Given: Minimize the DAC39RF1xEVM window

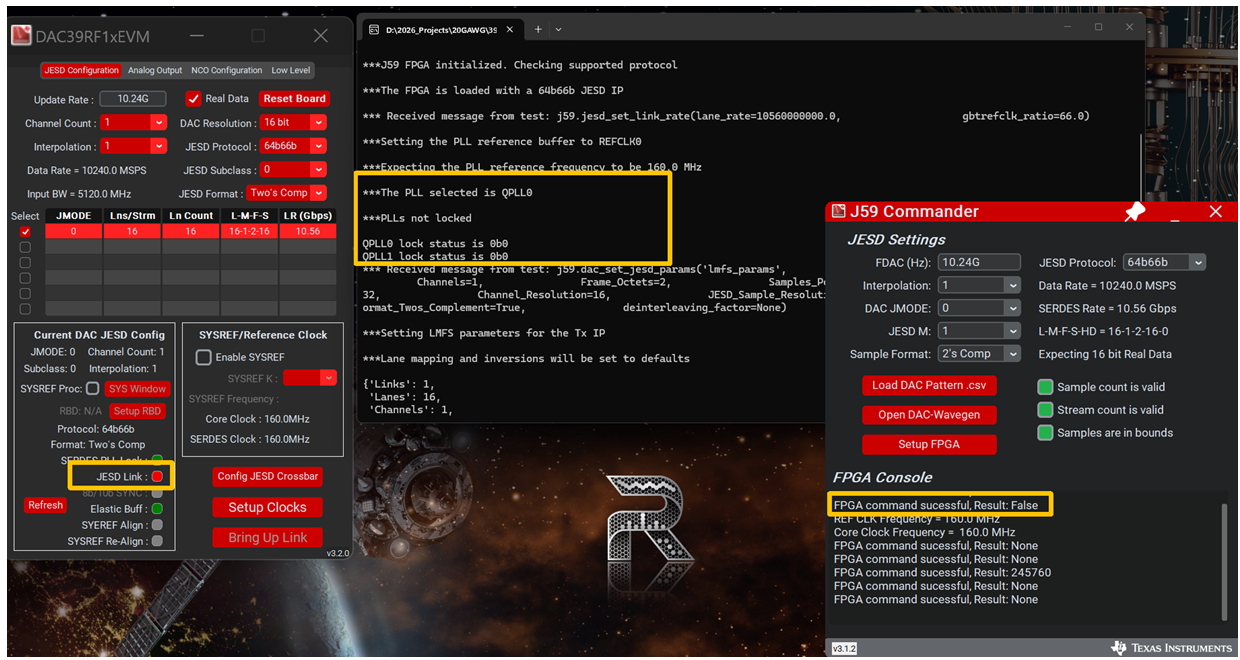Looking at the screenshot, I should (197, 36).
